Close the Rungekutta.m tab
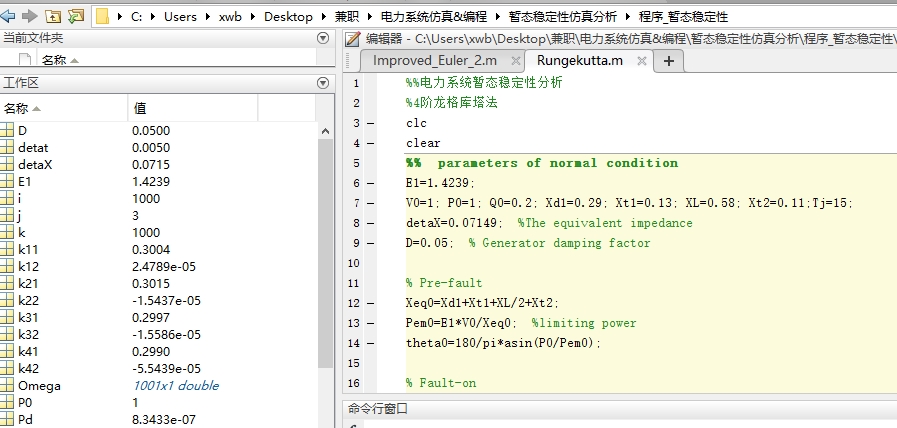This screenshot has width=897, height=428. pyautogui.click(x=642, y=61)
